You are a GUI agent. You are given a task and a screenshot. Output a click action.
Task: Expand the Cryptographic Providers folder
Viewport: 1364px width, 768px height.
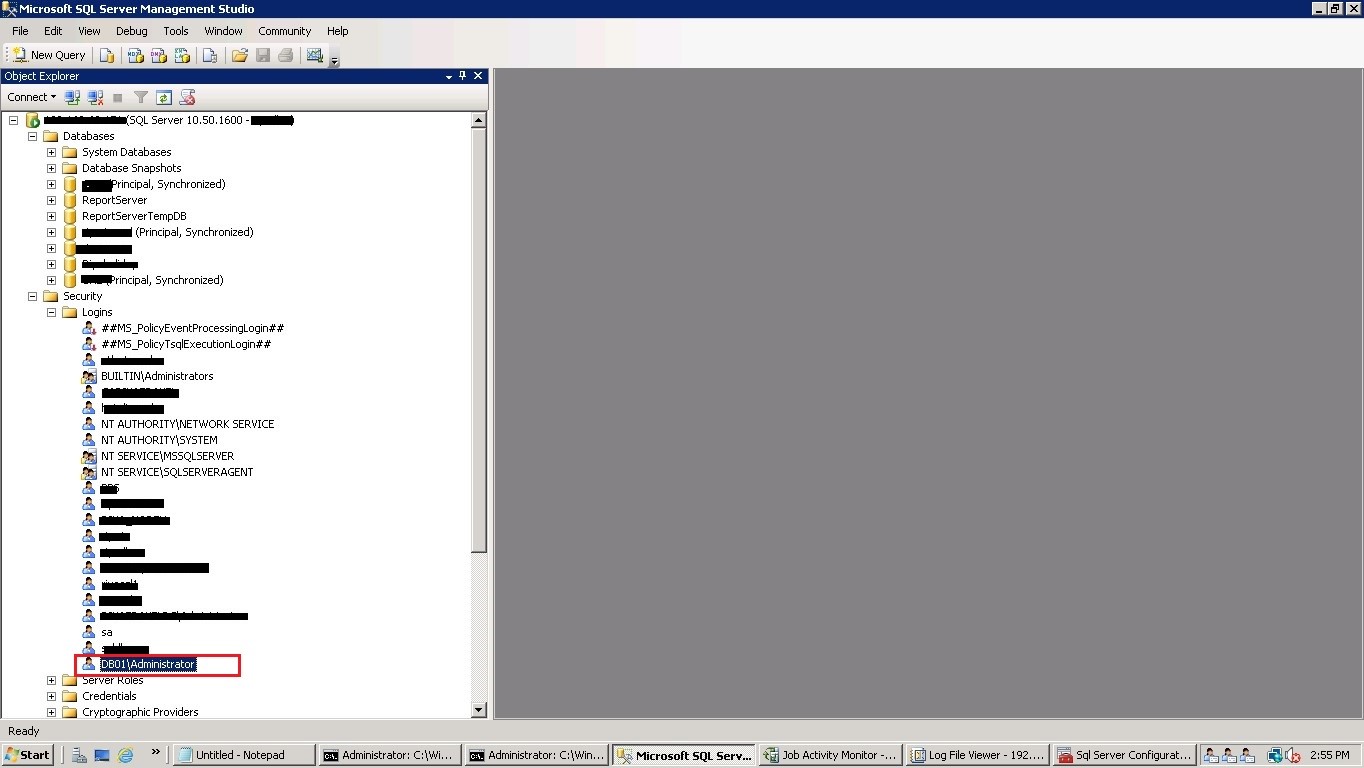(x=51, y=712)
